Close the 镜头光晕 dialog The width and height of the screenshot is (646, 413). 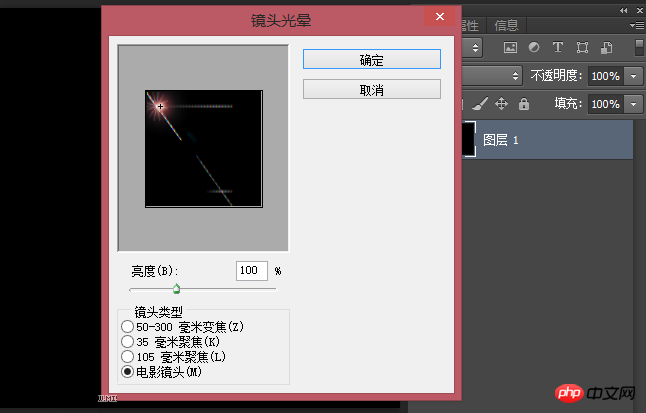point(440,16)
